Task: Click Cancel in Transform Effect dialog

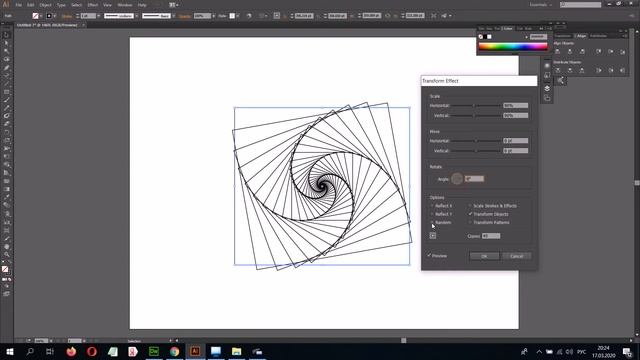Action: tap(516, 256)
